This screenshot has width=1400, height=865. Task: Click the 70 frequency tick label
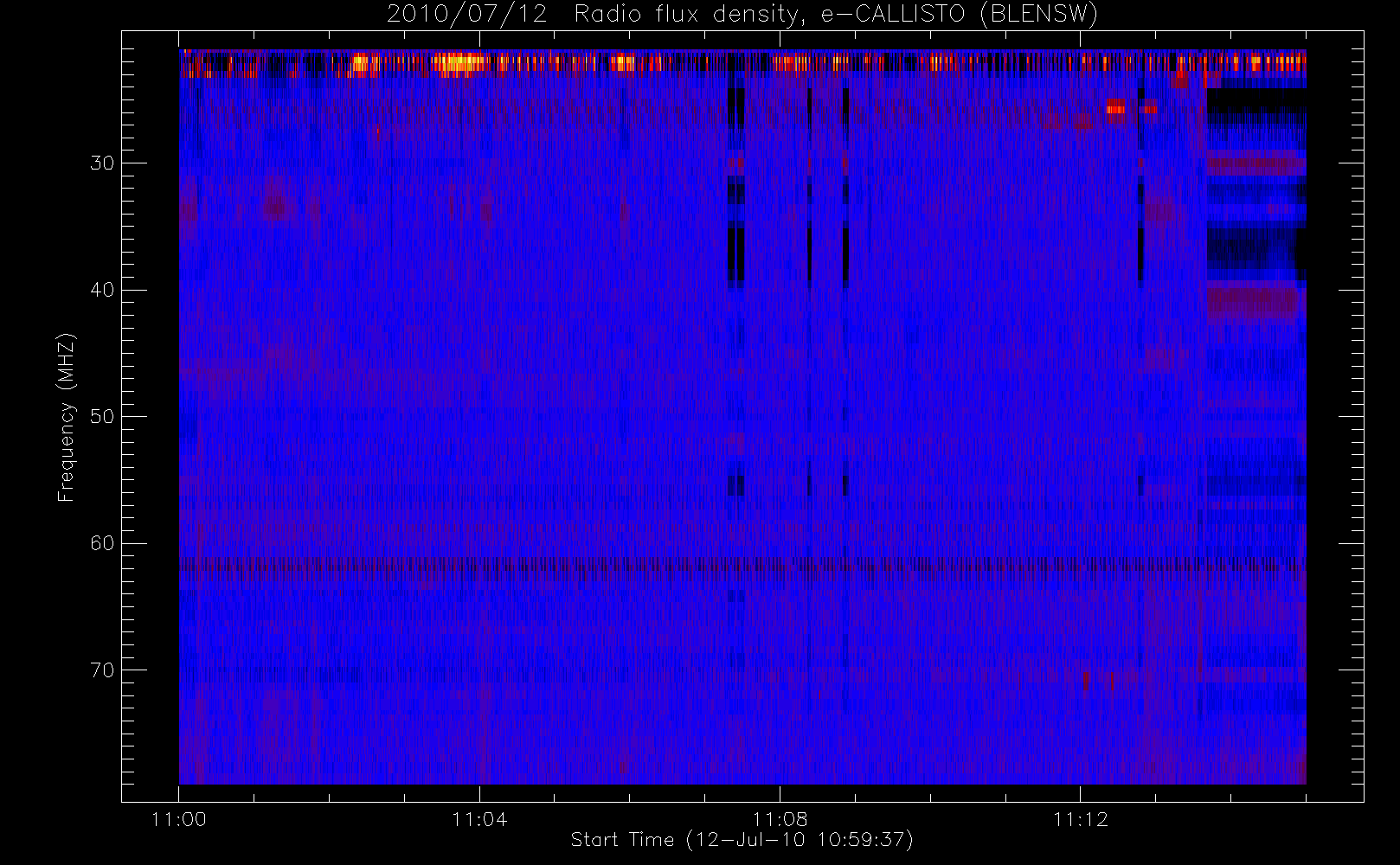(102, 670)
